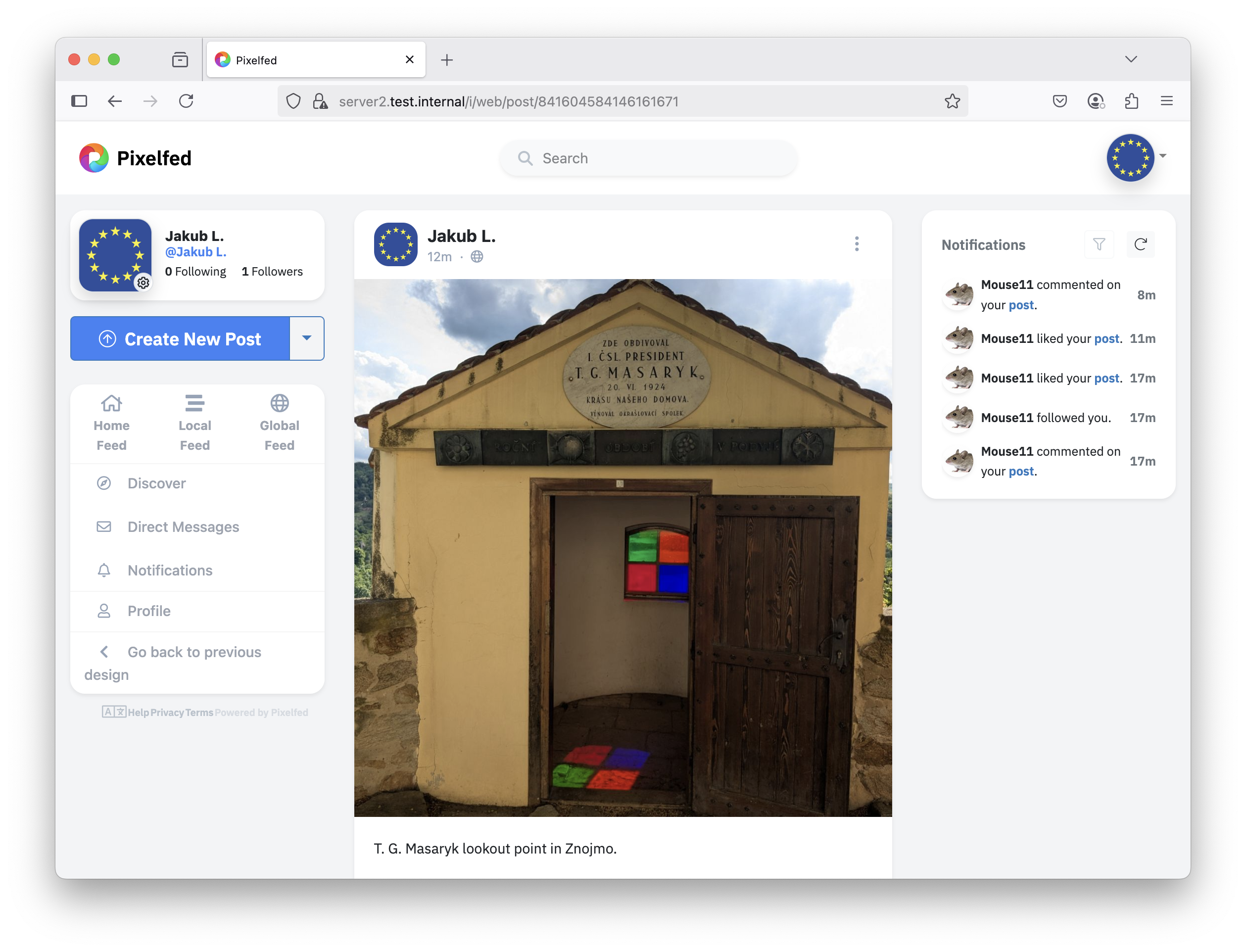This screenshot has width=1246, height=952.
Task: Bookmark this page with the star icon
Action: click(952, 101)
